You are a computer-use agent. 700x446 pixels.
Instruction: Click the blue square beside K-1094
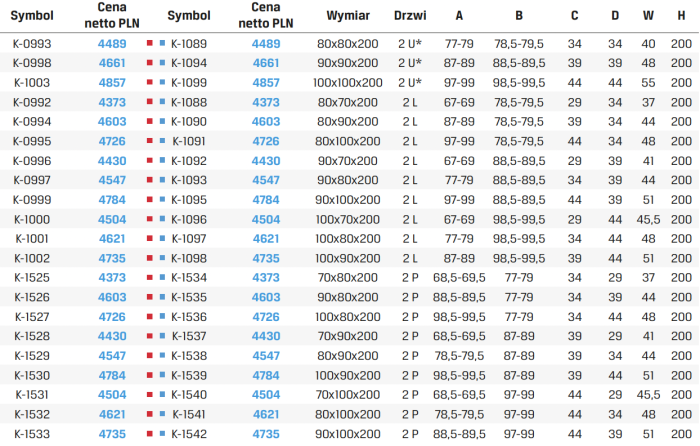[162, 63]
